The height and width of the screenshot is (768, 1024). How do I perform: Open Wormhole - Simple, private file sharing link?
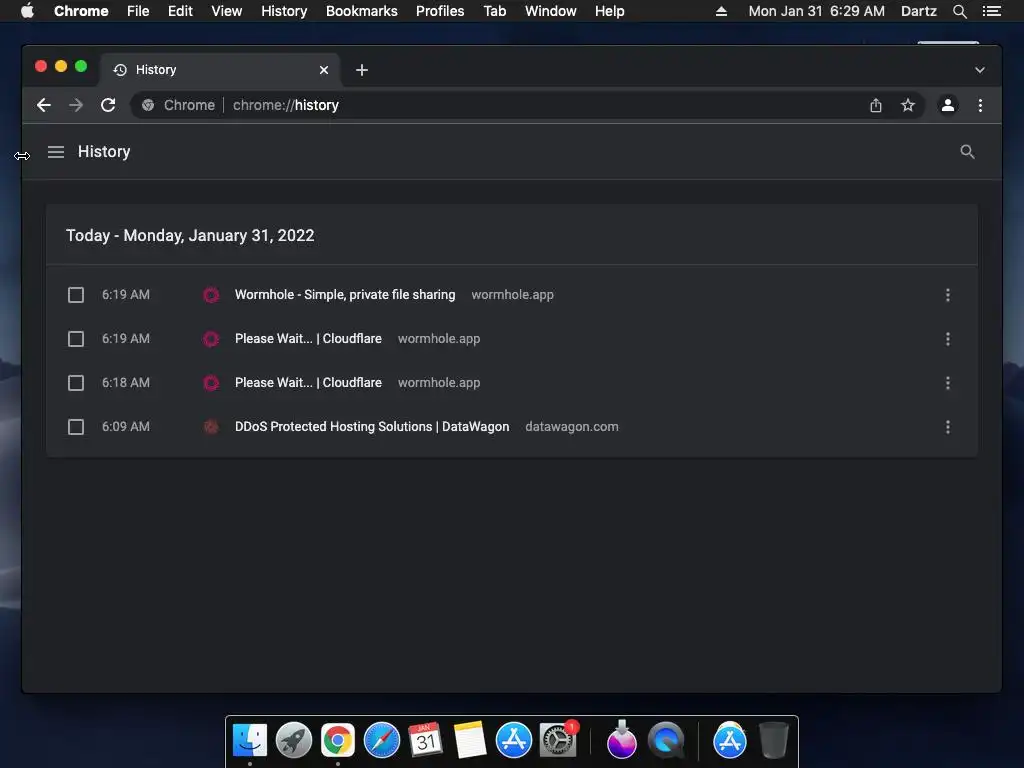click(x=345, y=295)
